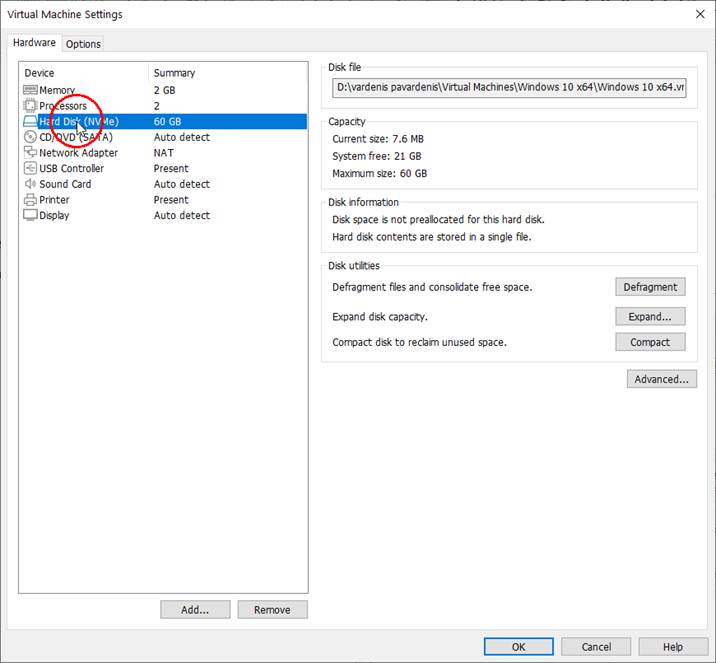Open the Hardware tab

[x=34, y=43]
